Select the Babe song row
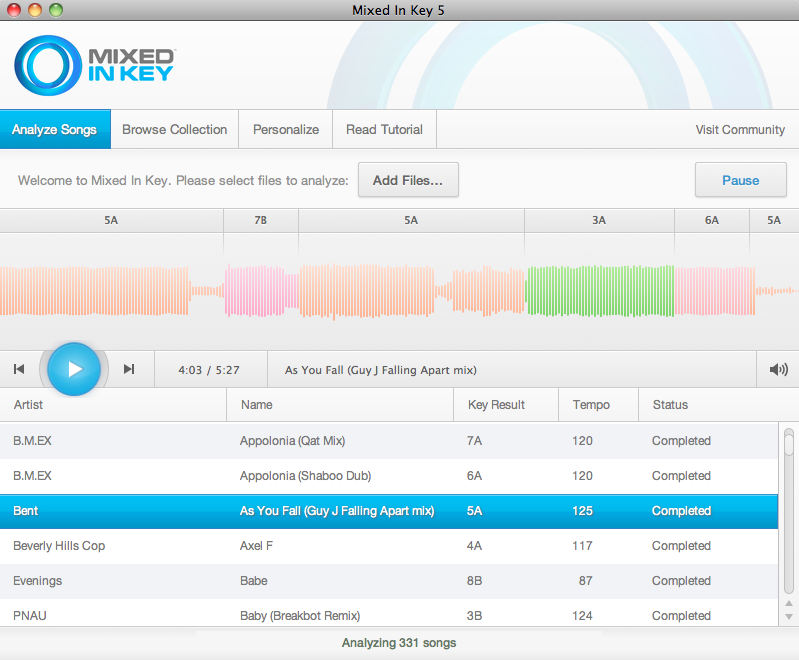The image size is (799, 660). (x=389, y=581)
